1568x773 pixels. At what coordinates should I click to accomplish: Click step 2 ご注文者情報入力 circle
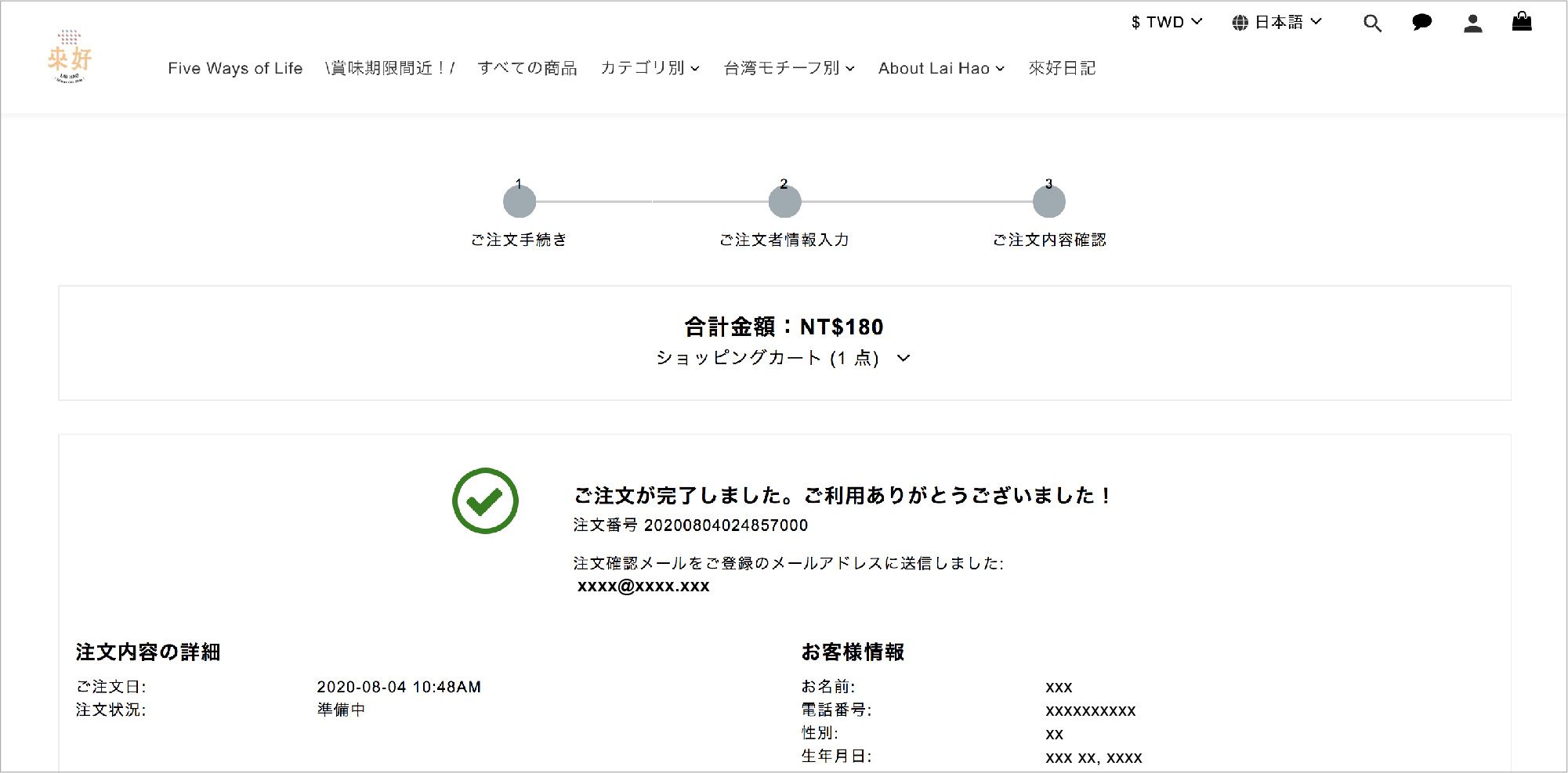click(x=784, y=202)
